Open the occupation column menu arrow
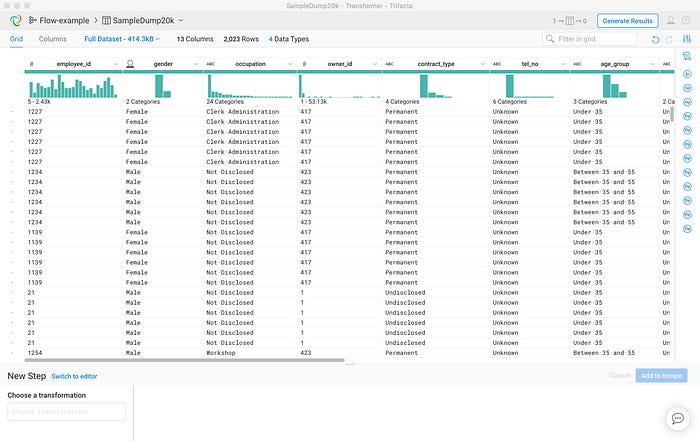The image size is (700, 441). tap(290, 64)
